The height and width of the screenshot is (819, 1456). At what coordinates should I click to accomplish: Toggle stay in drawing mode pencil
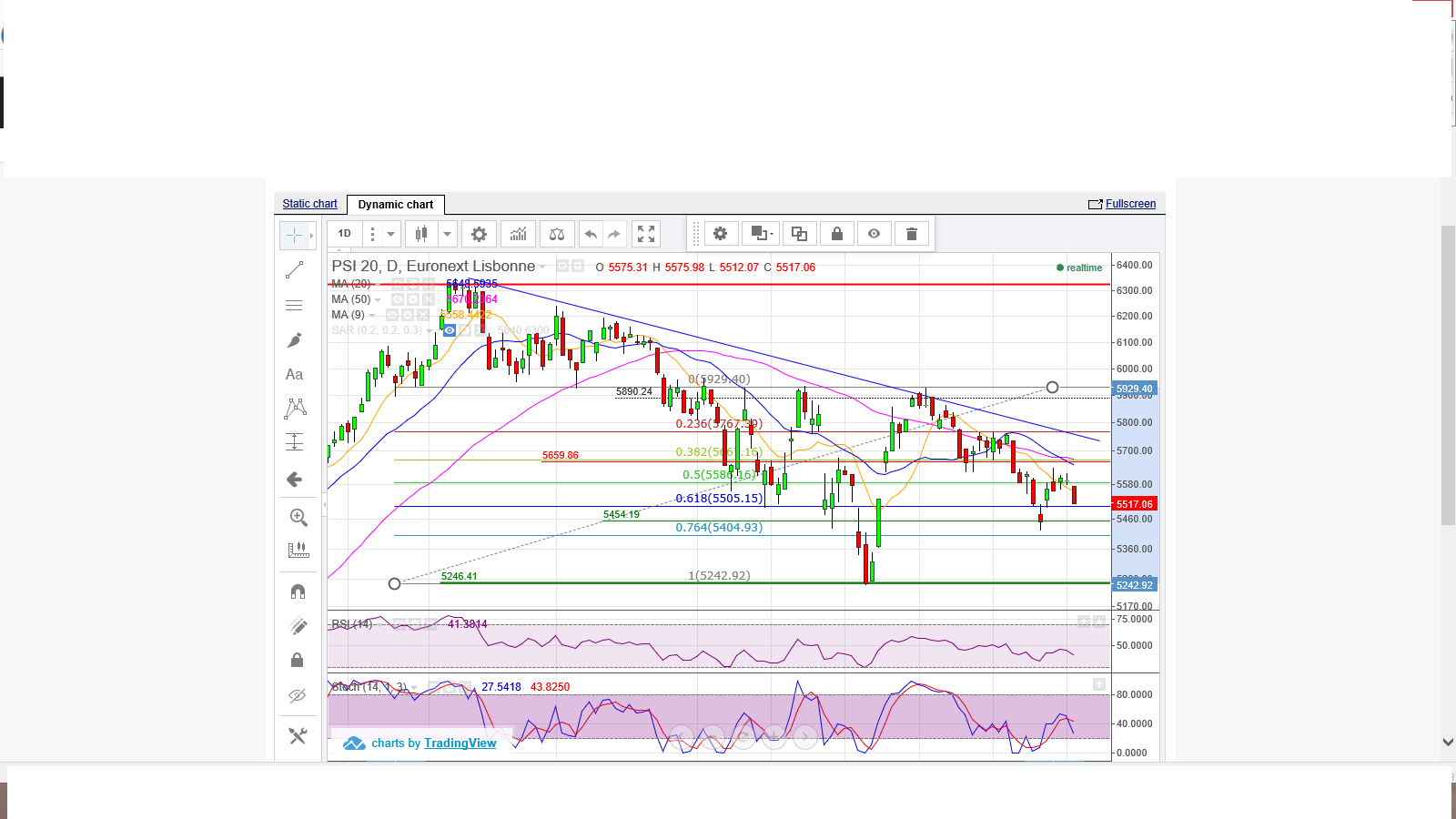298,626
